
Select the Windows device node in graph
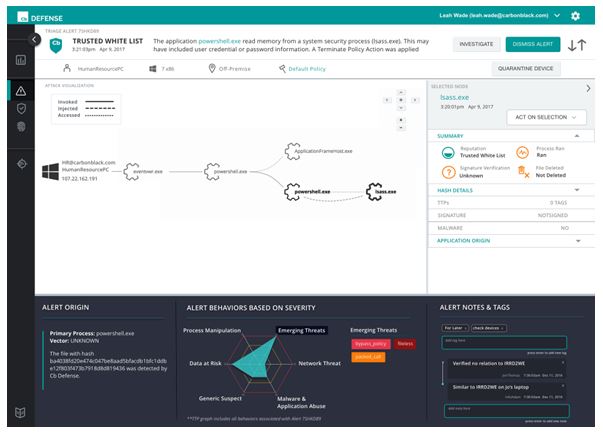point(50,172)
